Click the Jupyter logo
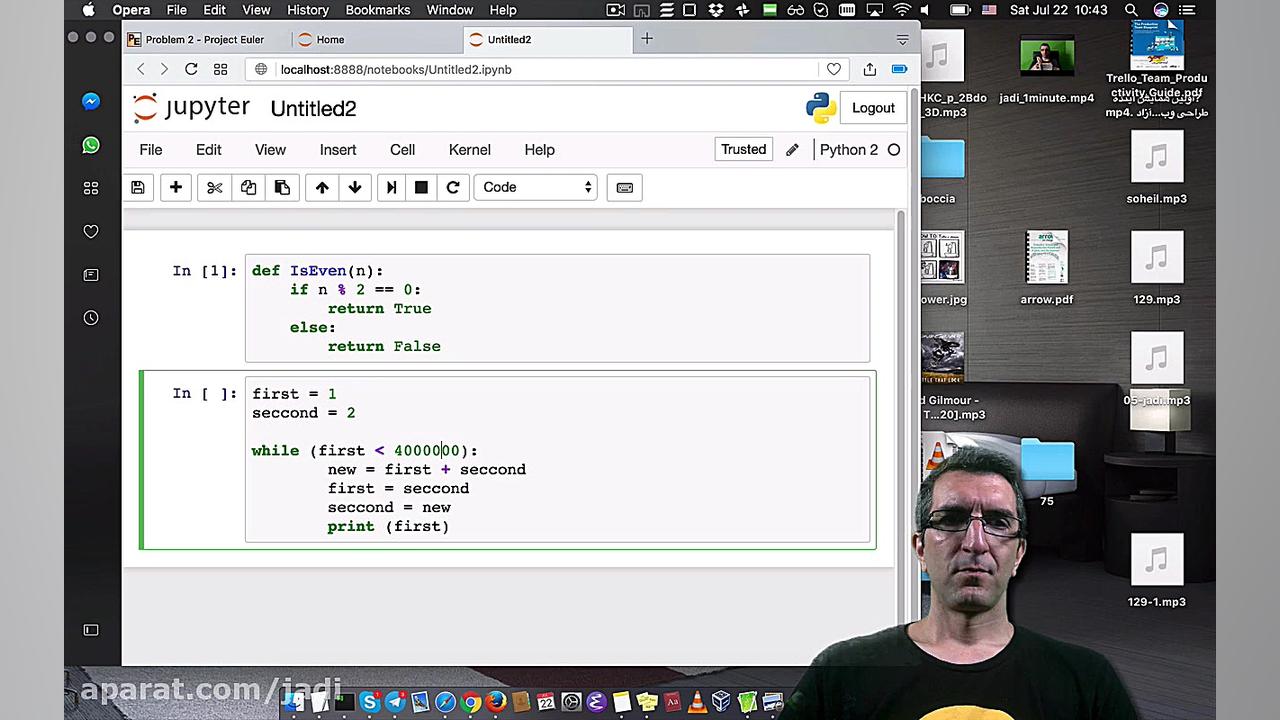 point(191,108)
